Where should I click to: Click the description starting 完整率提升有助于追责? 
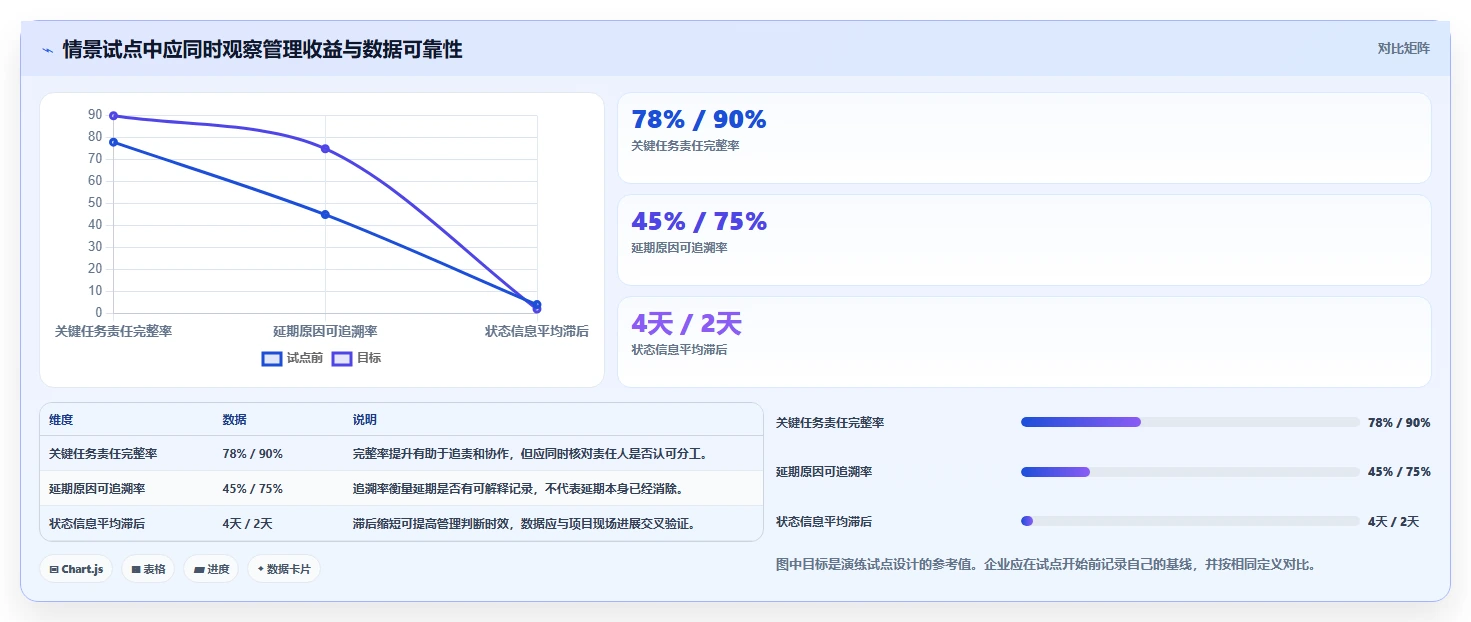tap(530, 454)
